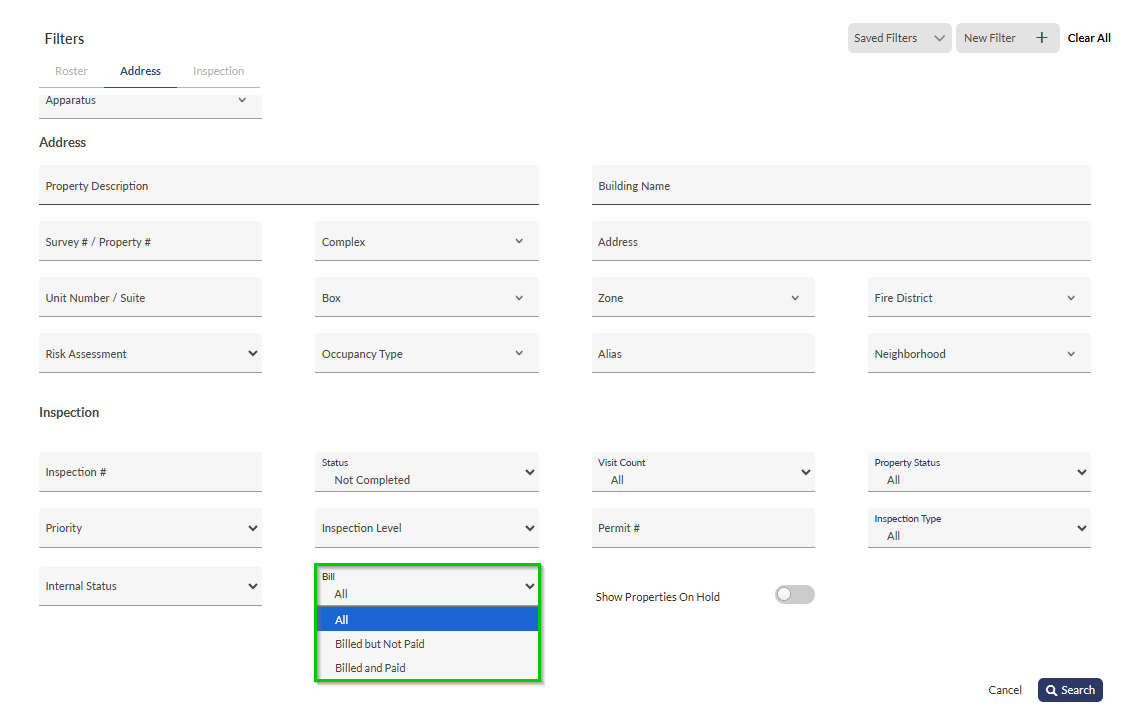Viewport: 1137px width, 724px height.
Task: Click the Building Name input field
Action: click(x=840, y=186)
